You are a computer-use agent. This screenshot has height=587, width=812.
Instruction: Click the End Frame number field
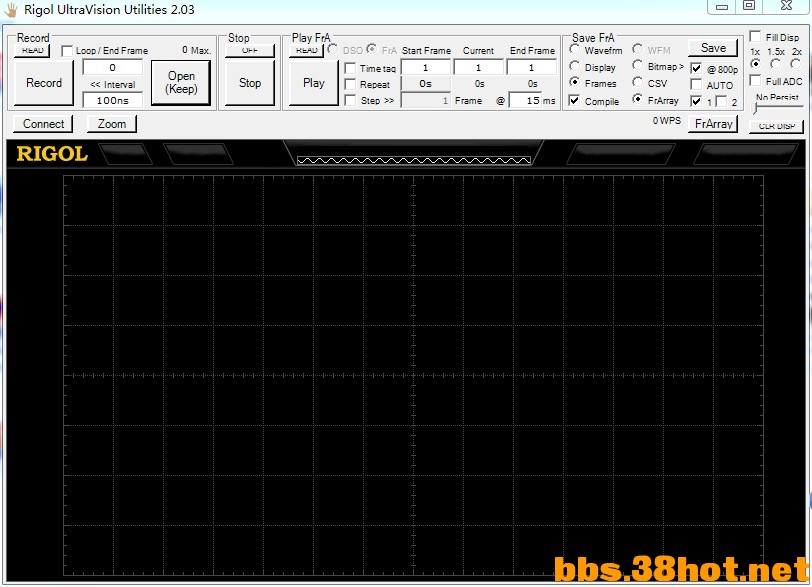coord(531,68)
